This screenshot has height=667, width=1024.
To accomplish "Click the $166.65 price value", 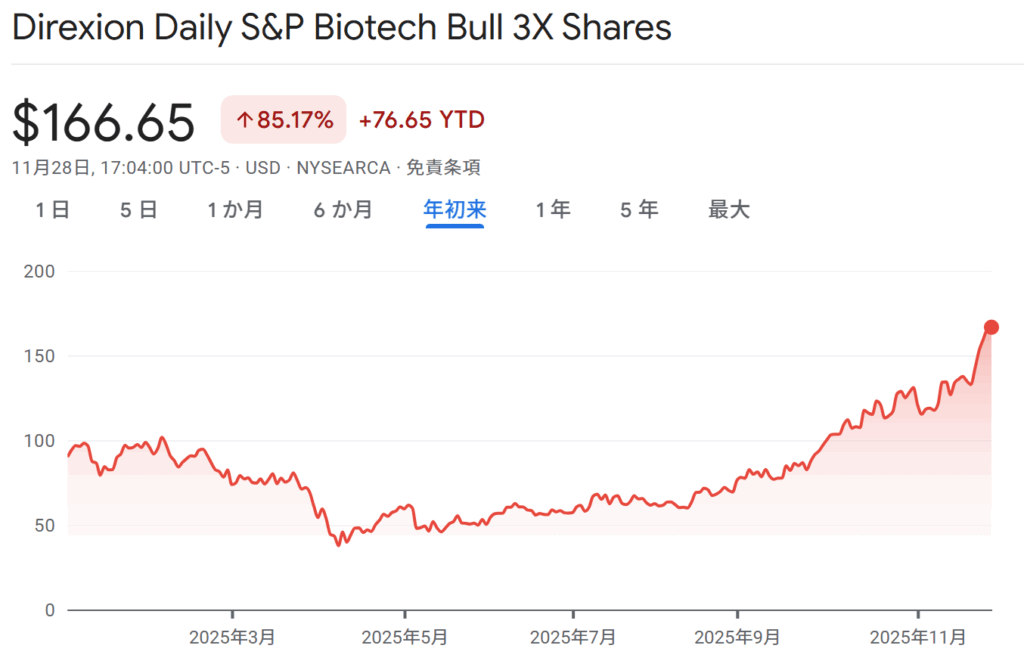I will (104, 123).
